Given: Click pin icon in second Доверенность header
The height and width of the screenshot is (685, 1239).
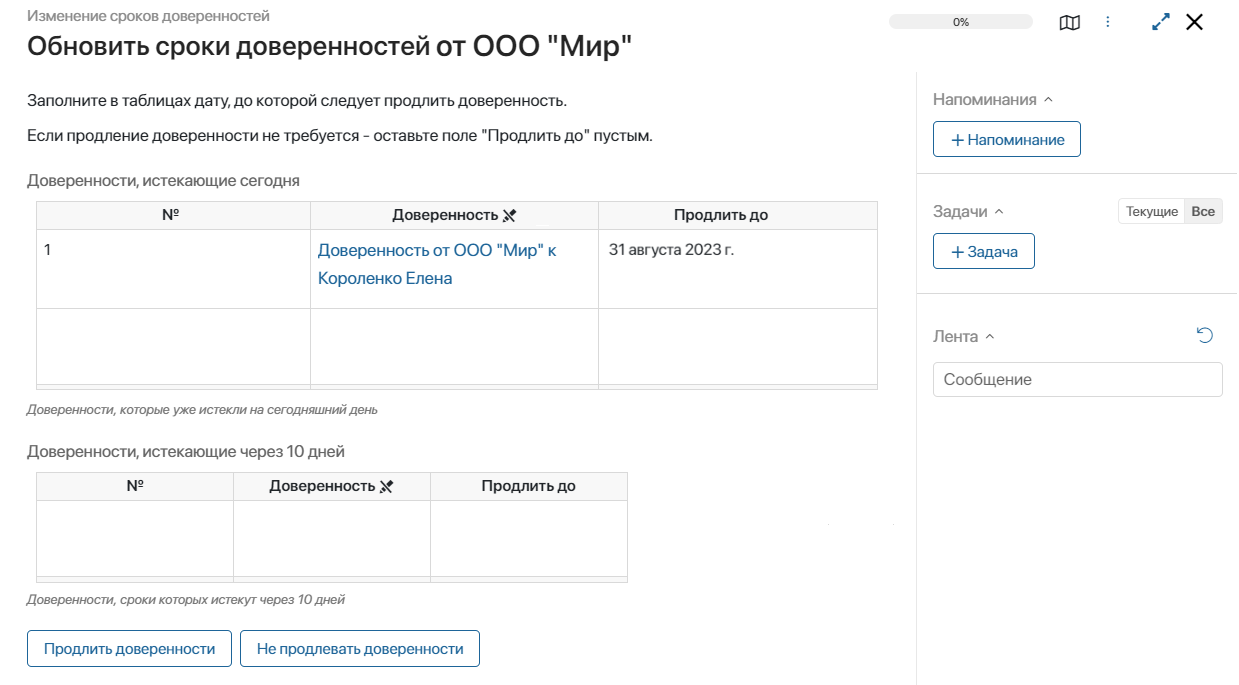Looking at the screenshot, I should pos(387,487).
